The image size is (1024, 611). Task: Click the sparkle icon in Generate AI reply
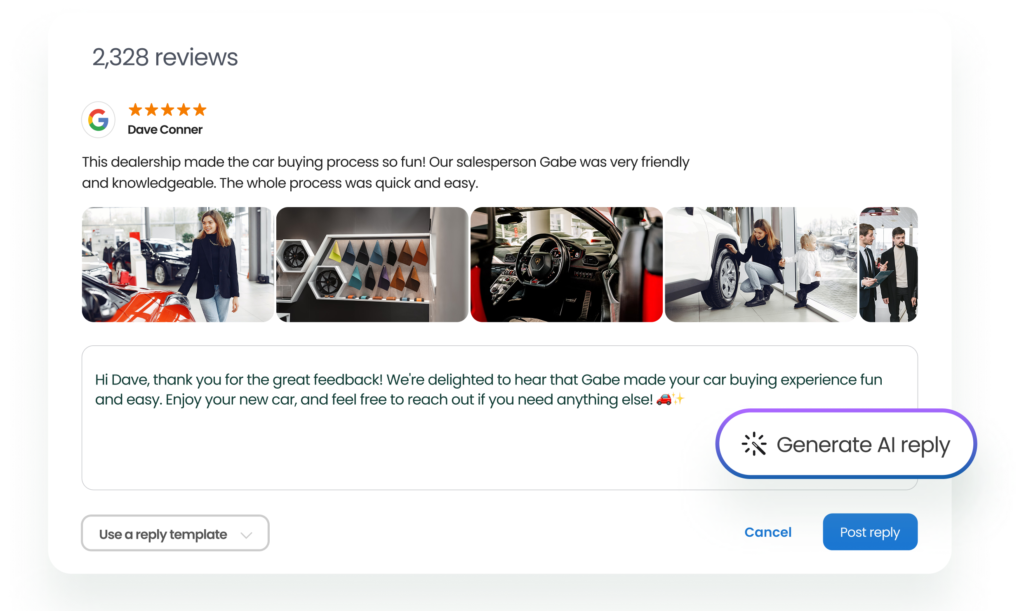[754, 444]
